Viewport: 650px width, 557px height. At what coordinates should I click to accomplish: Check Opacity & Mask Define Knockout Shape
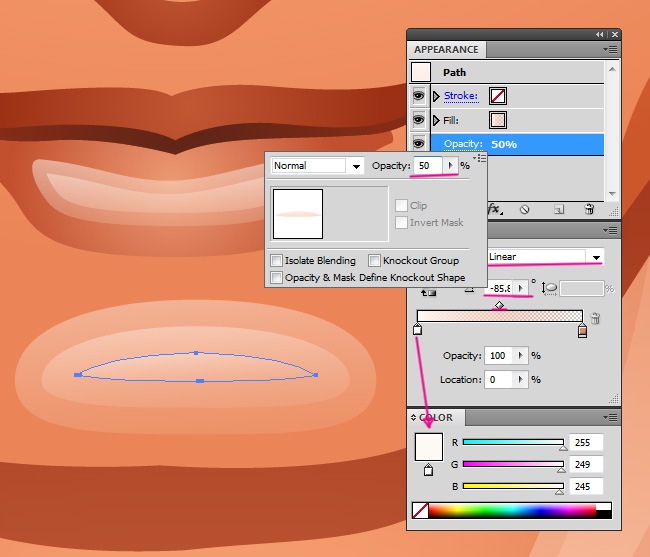tap(276, 277)
